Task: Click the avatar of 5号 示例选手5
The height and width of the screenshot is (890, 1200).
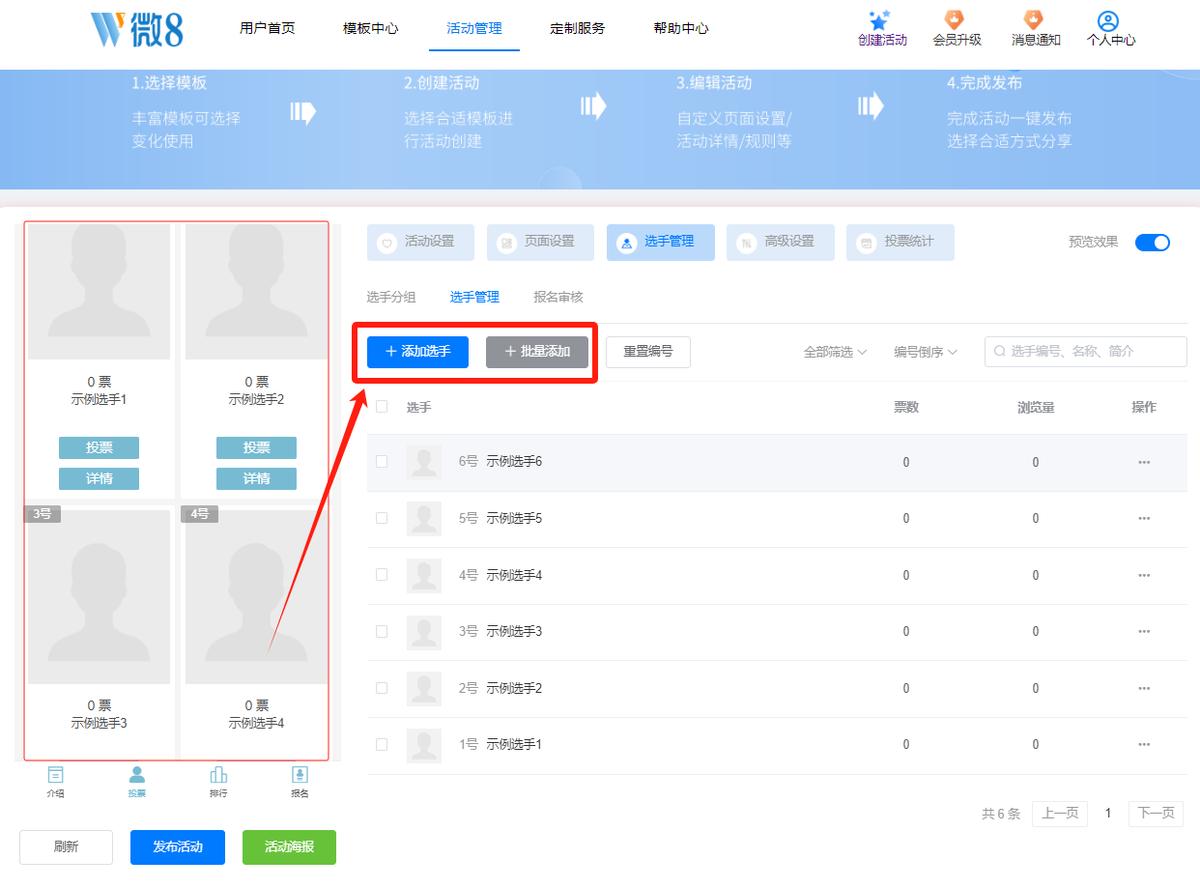Action: (x=424, y=518)
